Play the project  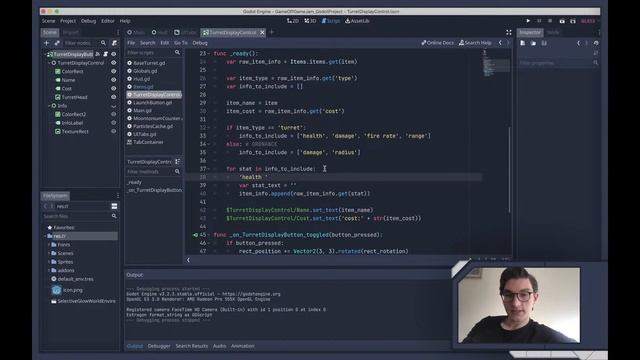coord(528,21)
